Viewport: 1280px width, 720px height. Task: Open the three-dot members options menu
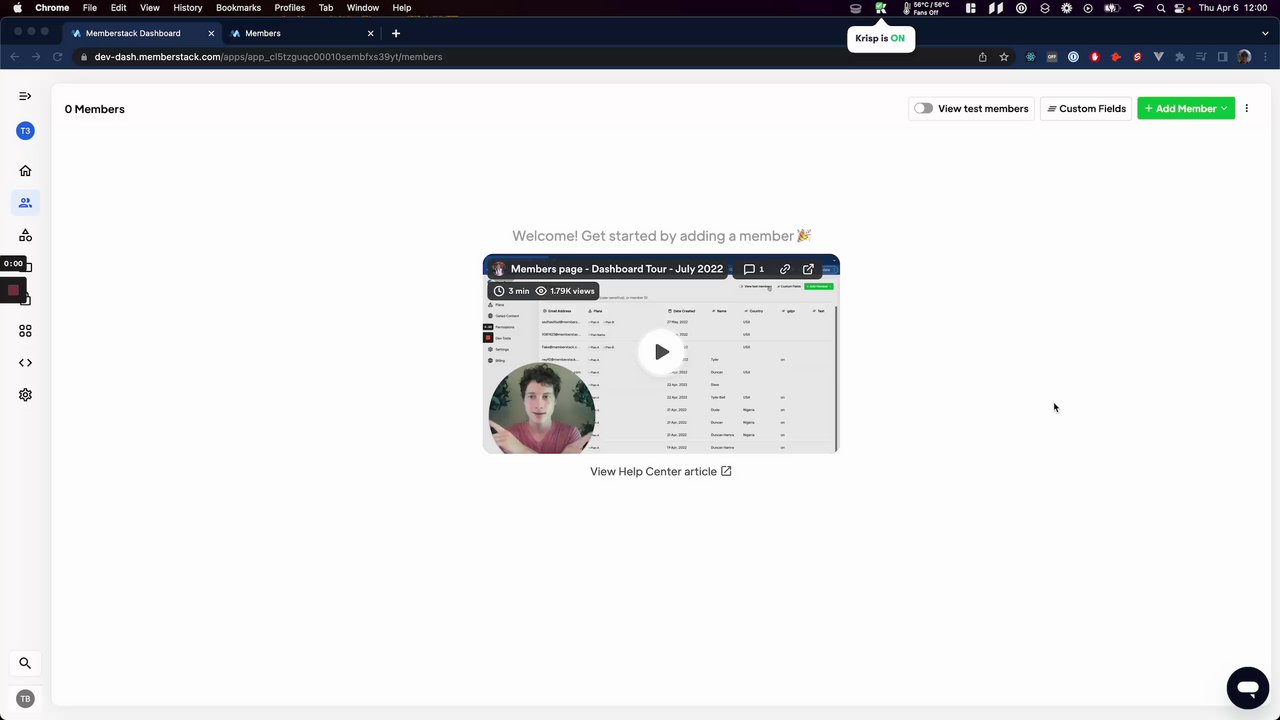[x=1246, y=108]
